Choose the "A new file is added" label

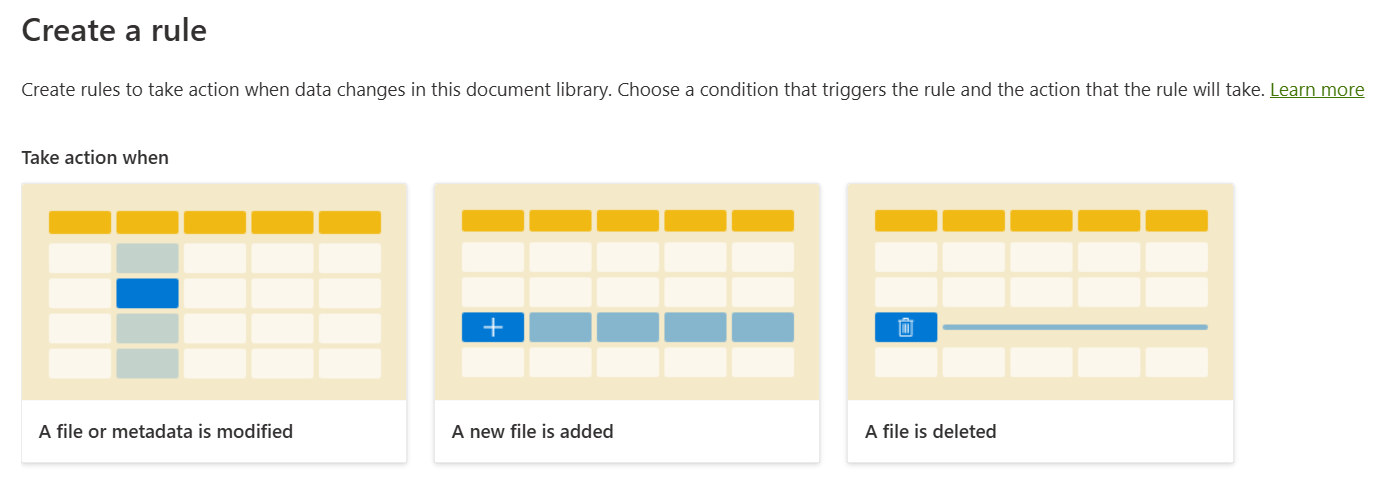pos(533,432)
